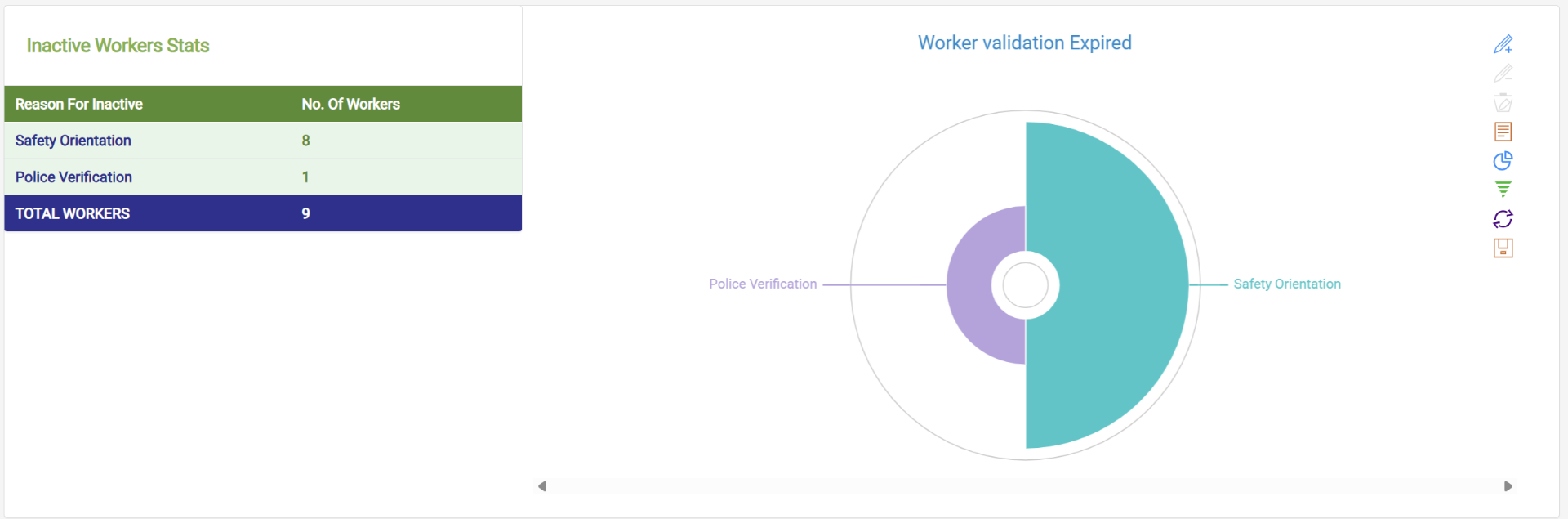
Task: Click Police Verification row in table
Action: [x=263, y=177]
